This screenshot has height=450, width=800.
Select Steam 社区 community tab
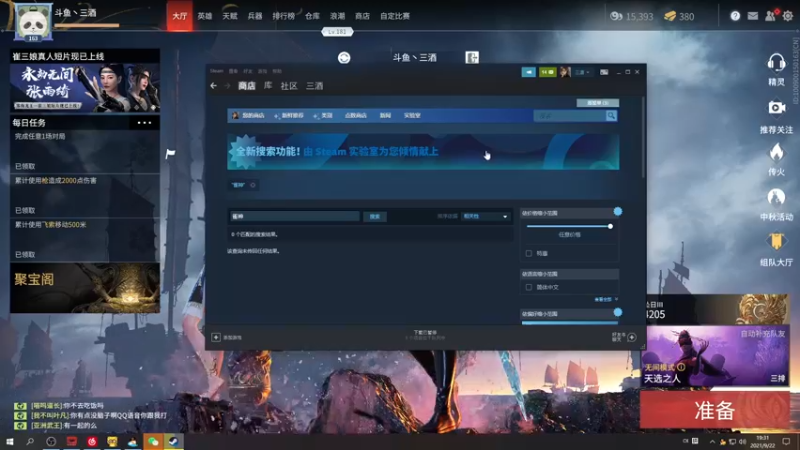pyautogui.click(x=289, y=86)
